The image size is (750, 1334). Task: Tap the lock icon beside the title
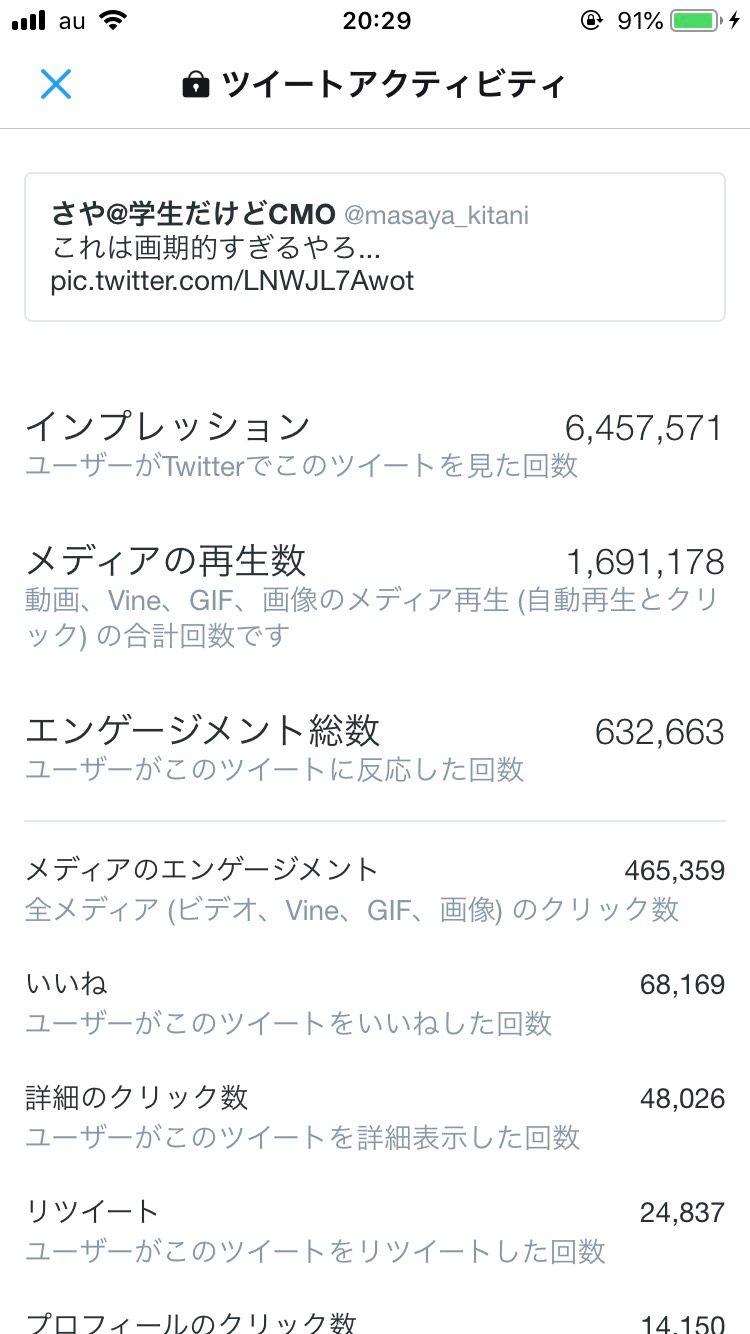[196, 85]
